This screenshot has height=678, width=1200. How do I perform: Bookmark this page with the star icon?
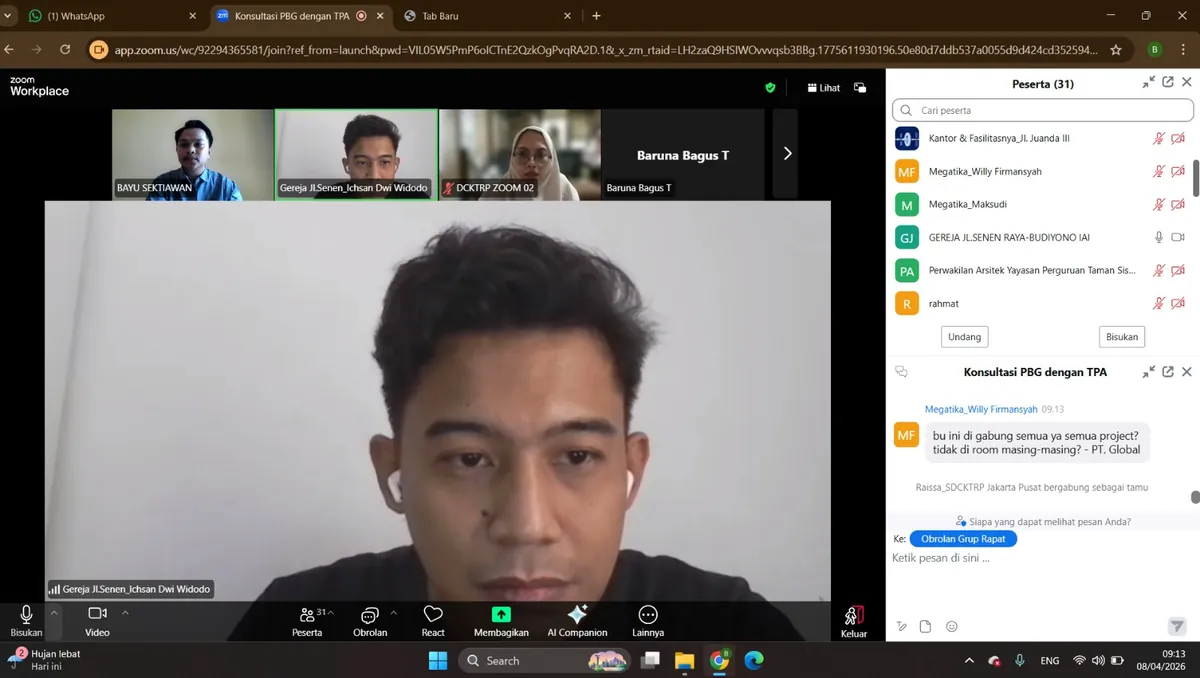coord(1116,49)
